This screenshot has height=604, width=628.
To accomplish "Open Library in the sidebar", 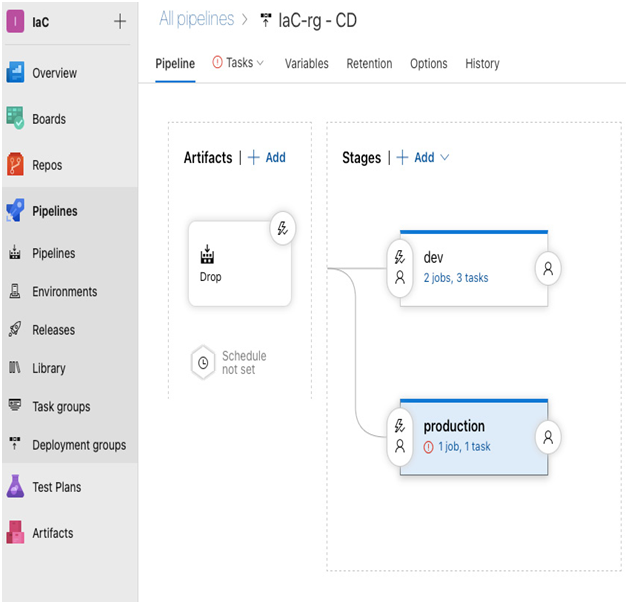I will [48, 368].
